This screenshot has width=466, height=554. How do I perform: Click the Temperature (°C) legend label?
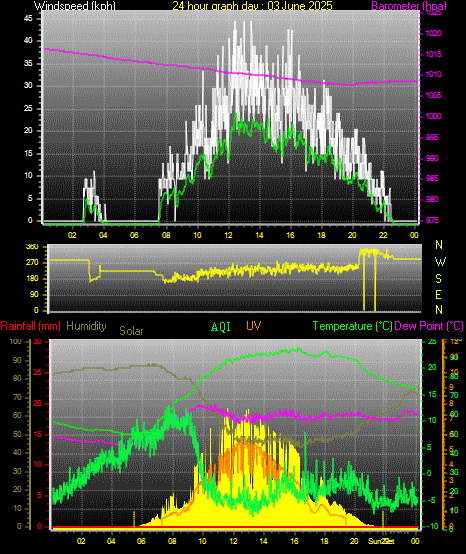(353, 326)
